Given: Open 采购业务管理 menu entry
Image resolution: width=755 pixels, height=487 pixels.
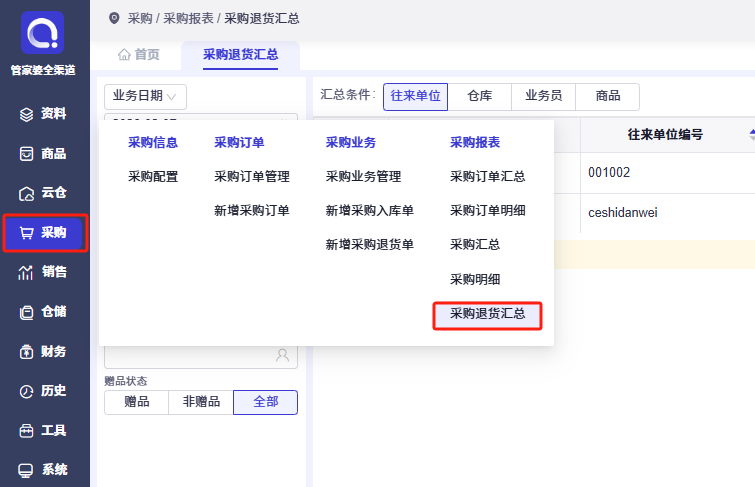Looking at the screenshot, I should (364, 176).
